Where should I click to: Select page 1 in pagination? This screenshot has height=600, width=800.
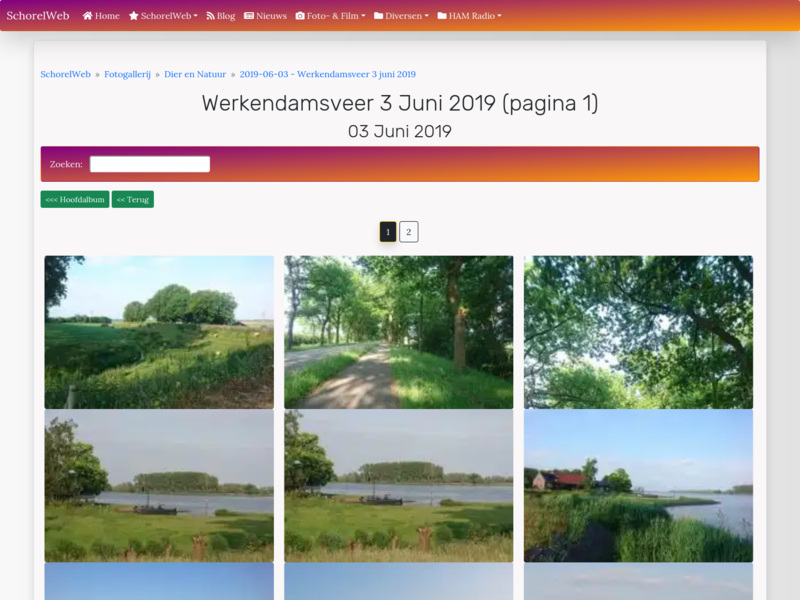(x=388, y=232)
